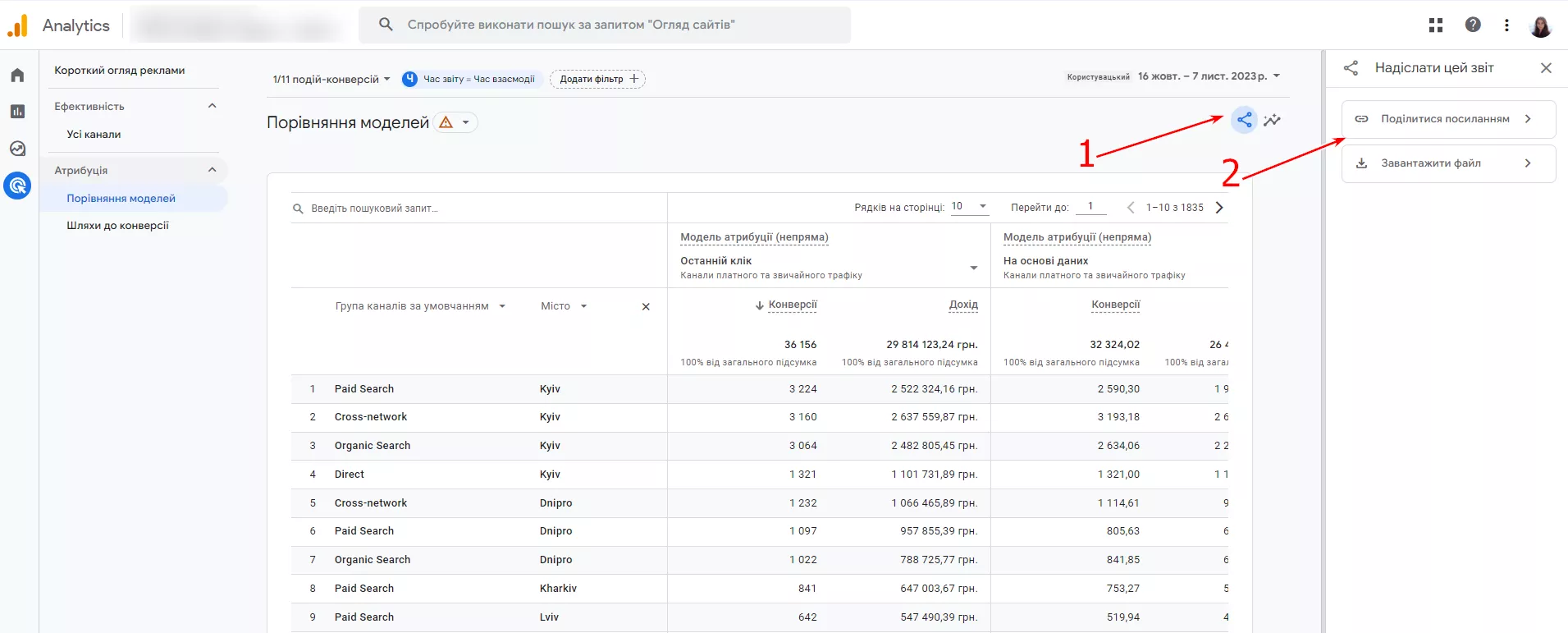Screen dimensions: 1568x633
Task: Click the Додати фільтр button
Action: pos(598,79)
